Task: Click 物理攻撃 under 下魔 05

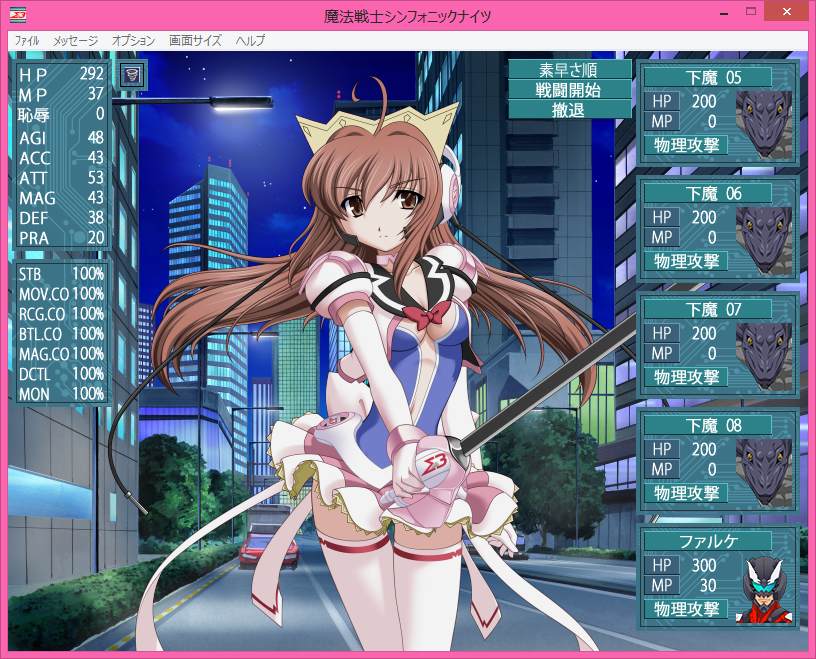Action: click(x=686, y=145)
